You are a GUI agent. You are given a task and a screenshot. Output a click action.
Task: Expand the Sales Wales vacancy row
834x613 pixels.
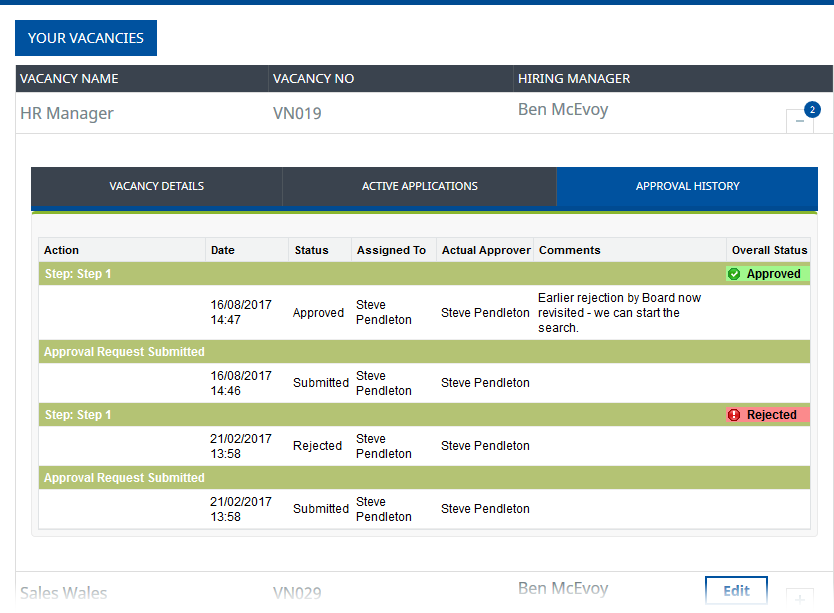[800, 599]
